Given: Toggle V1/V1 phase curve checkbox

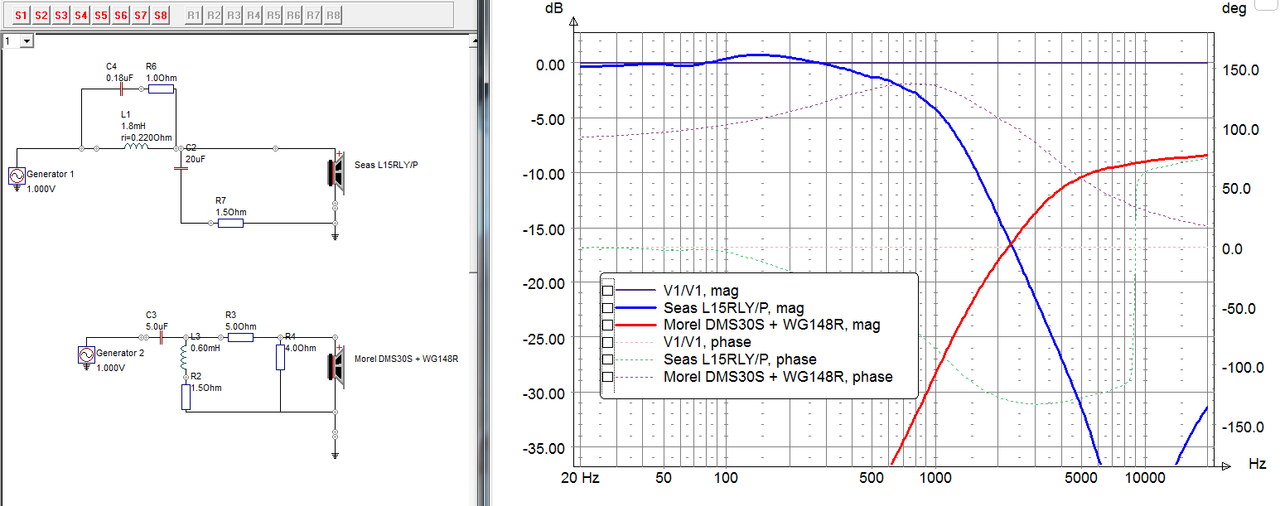Looking at the screenshot, I should 607,342.
